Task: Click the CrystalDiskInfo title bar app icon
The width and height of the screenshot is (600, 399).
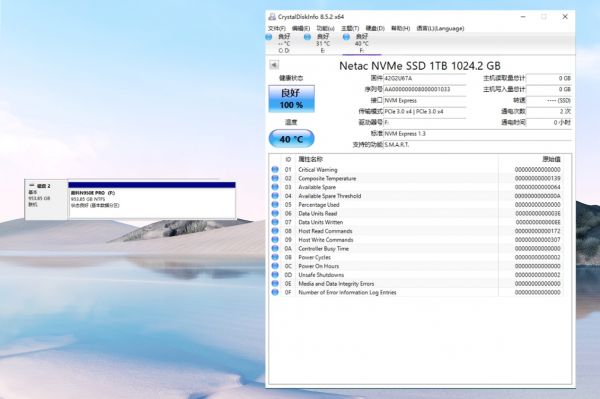Action: tap(272, 16)
